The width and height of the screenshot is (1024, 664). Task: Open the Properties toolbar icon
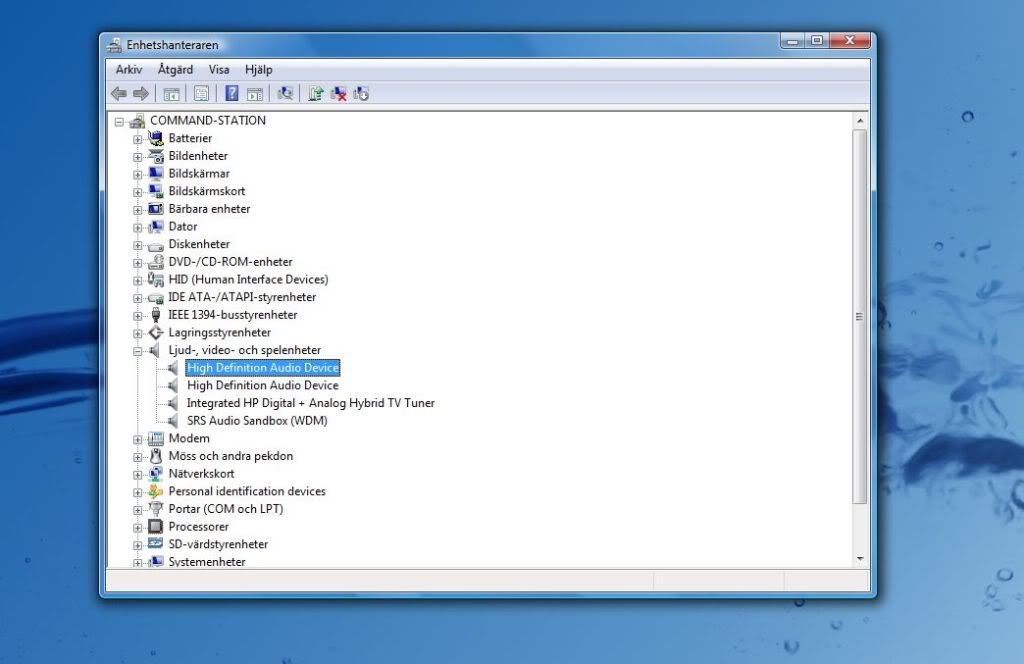[201, 94]
